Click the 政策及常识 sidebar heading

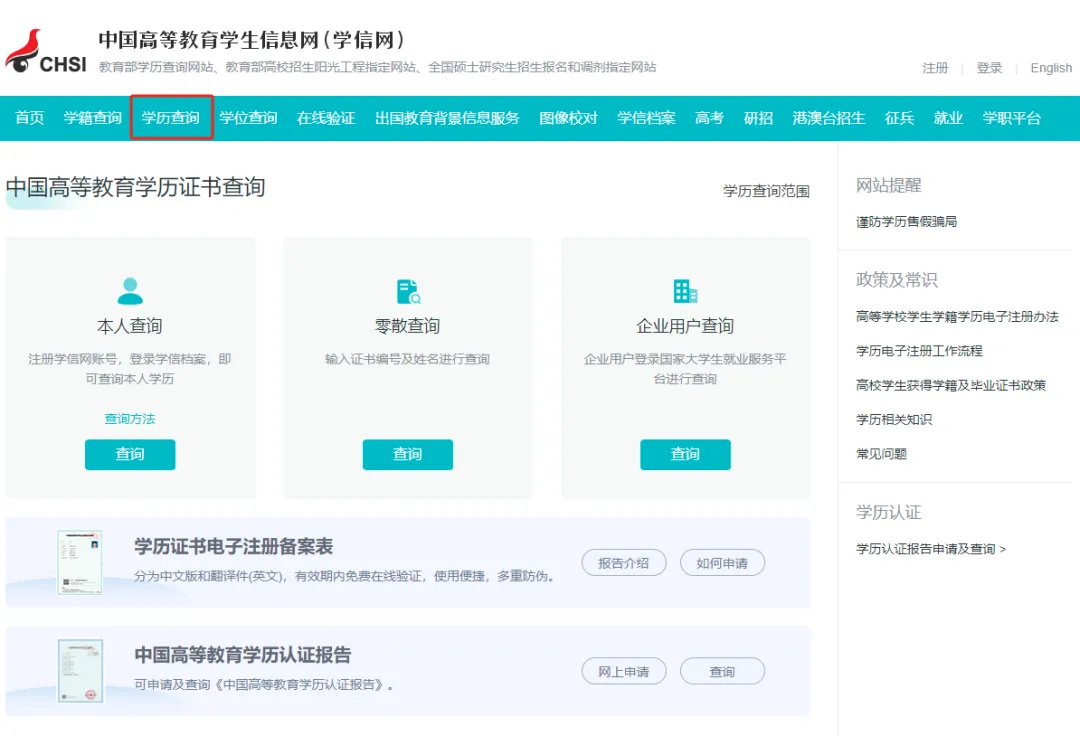[897, 280]
